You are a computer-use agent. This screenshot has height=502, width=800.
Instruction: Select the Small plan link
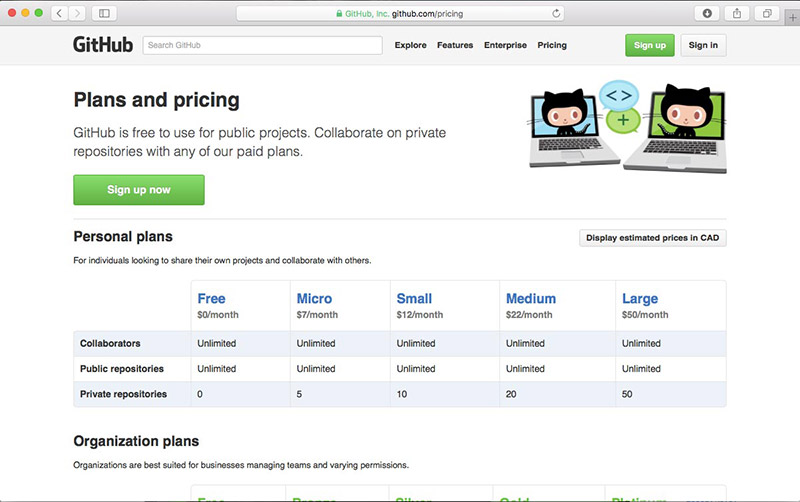click(x=414, y=298)
